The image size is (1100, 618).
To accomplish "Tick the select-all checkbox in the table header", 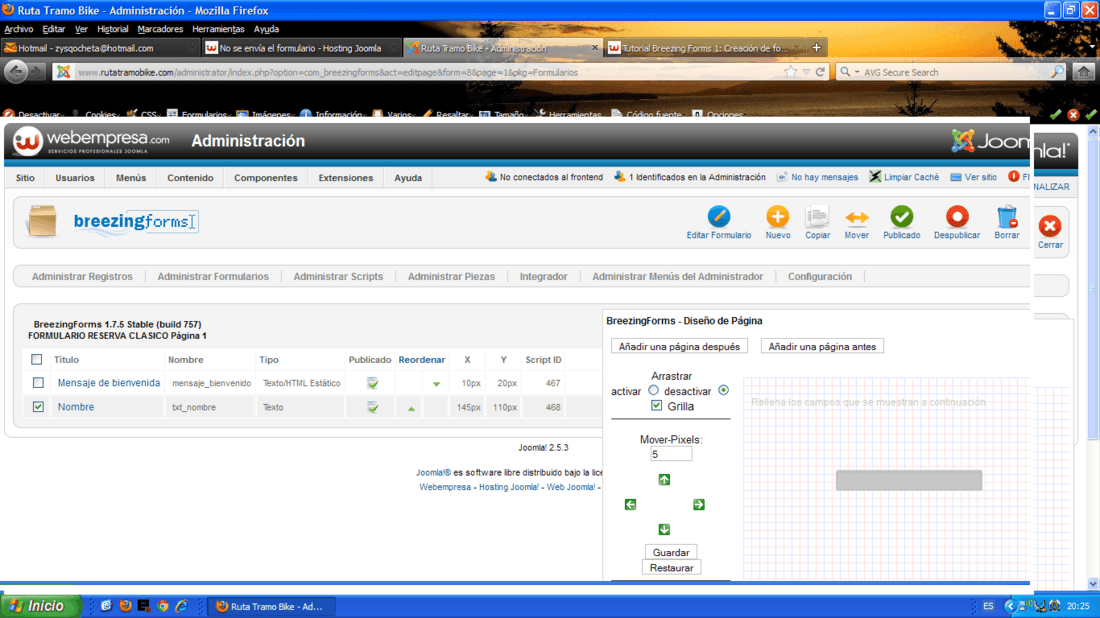I will [36, 360].
